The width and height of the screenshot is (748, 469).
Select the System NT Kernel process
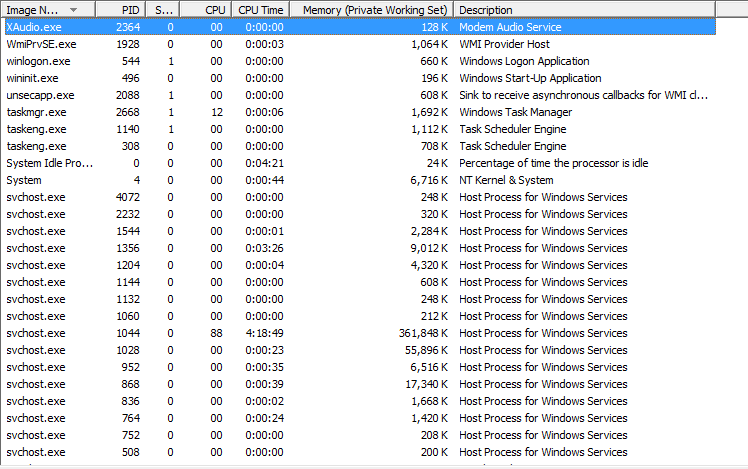coord(24,180)
